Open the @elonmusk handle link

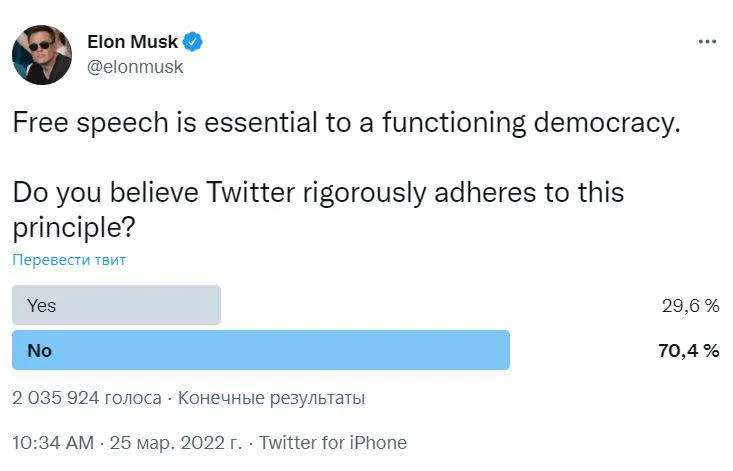click(x=135, y=67)
